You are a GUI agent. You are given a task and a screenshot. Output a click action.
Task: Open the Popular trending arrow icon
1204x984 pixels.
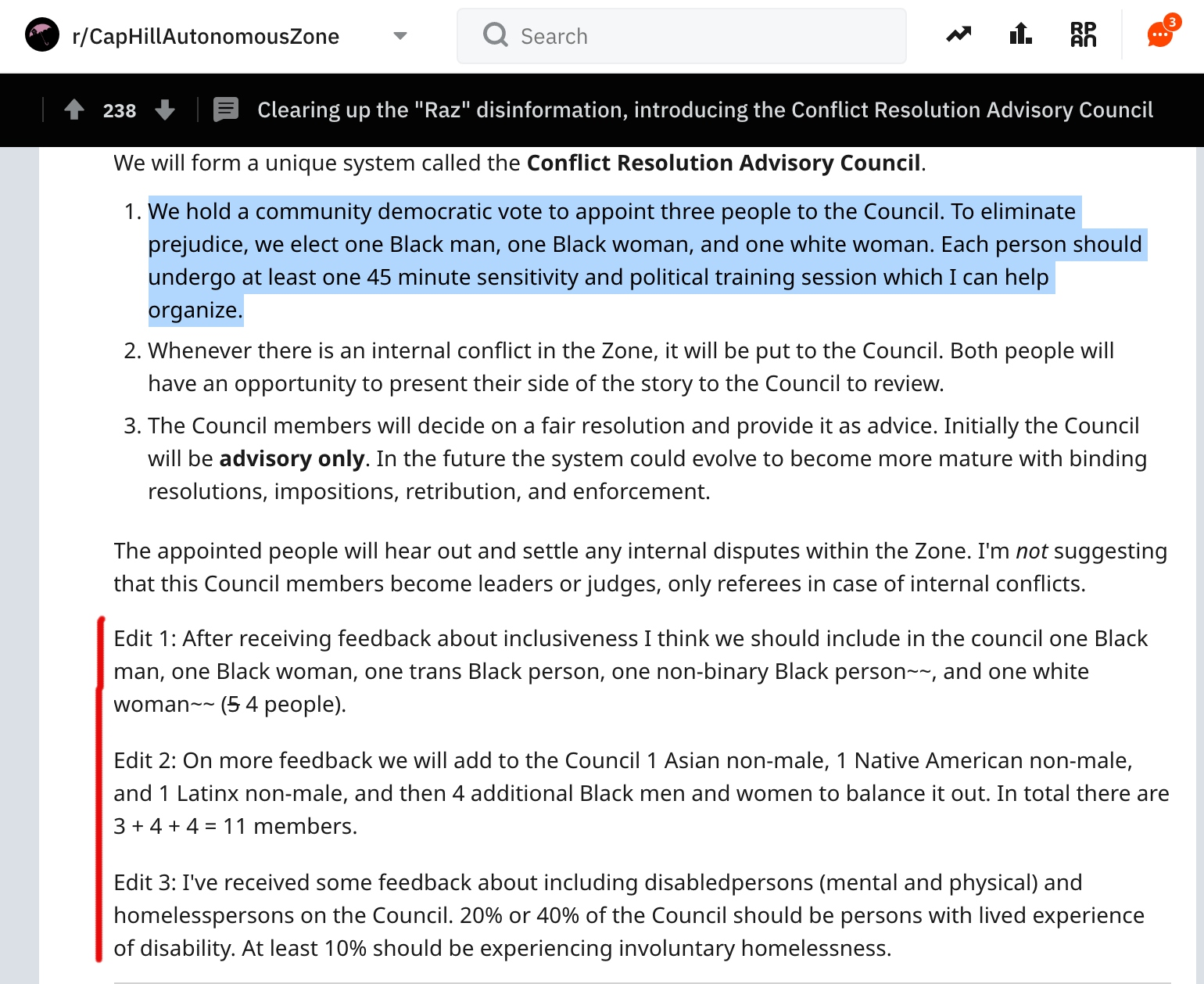point(959,34)
